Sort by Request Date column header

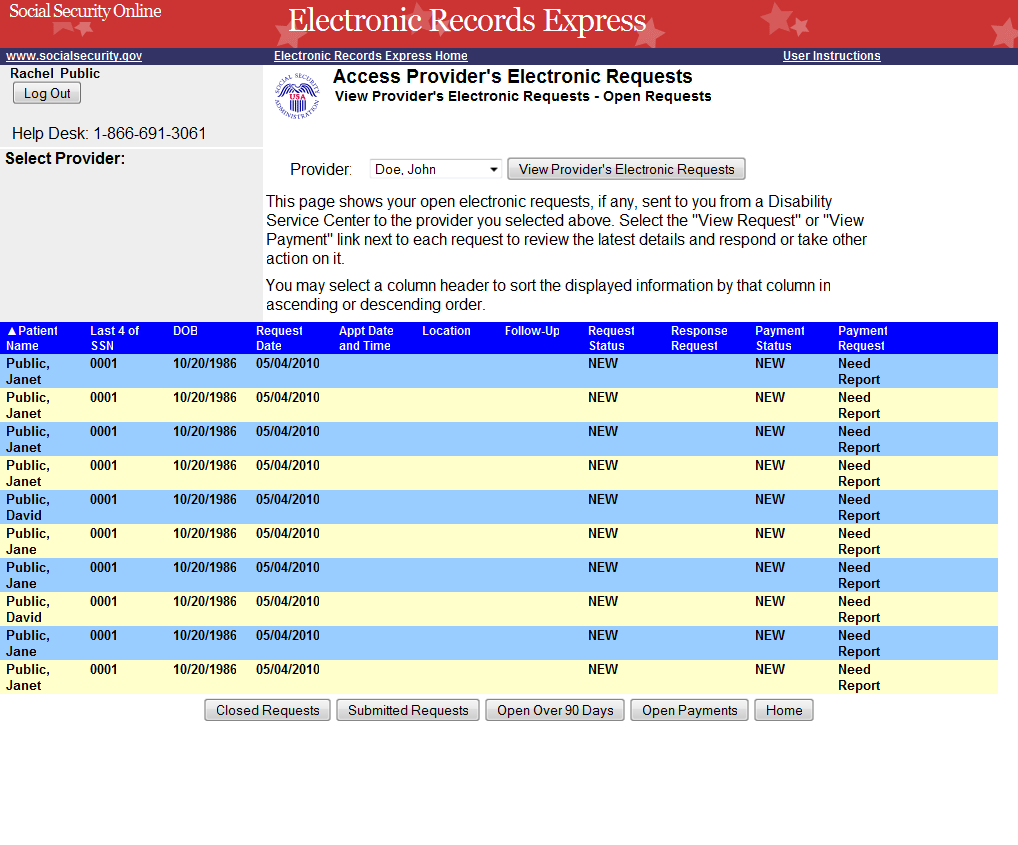pos(279,338)
